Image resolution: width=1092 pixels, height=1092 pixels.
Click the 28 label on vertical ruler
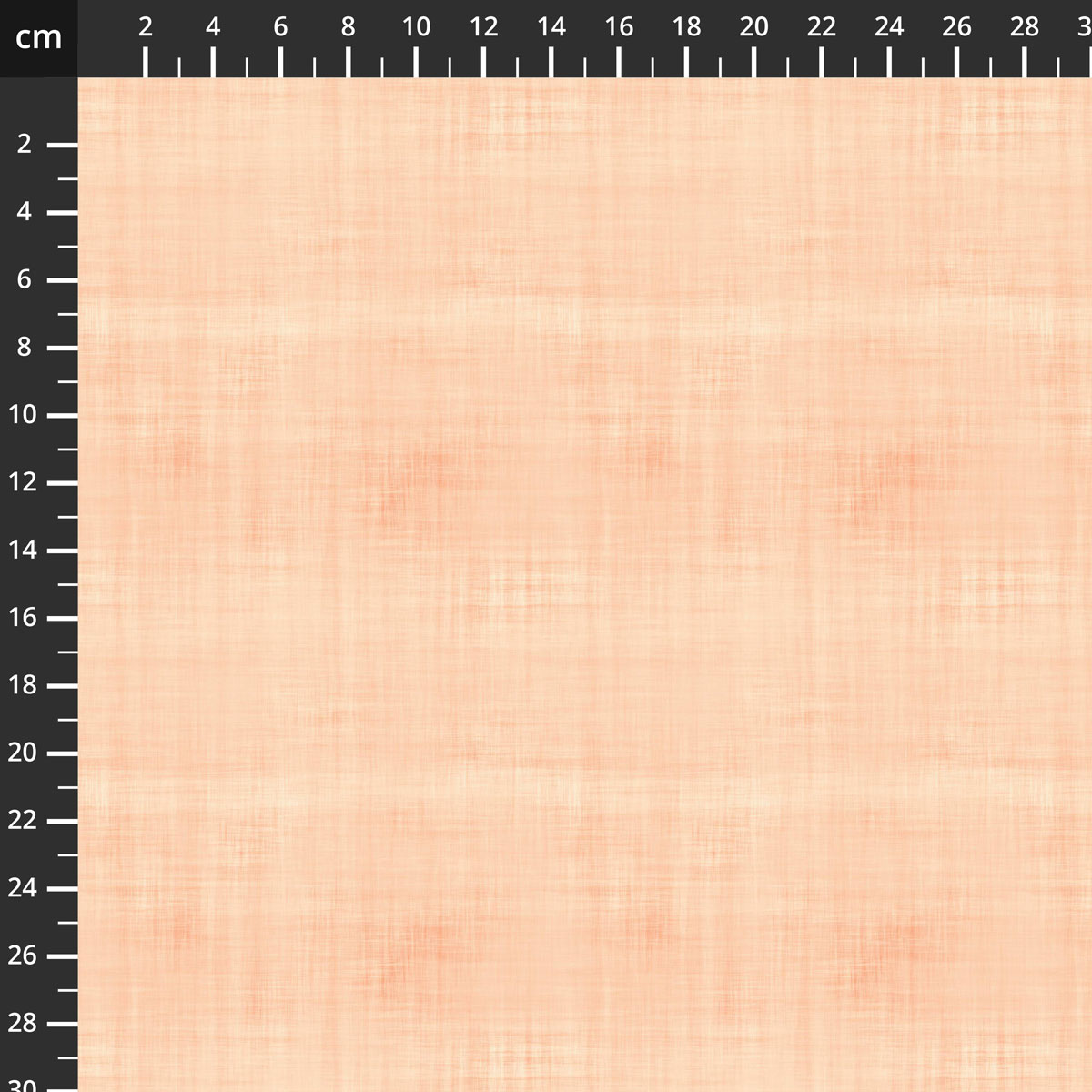point(22,1024)
